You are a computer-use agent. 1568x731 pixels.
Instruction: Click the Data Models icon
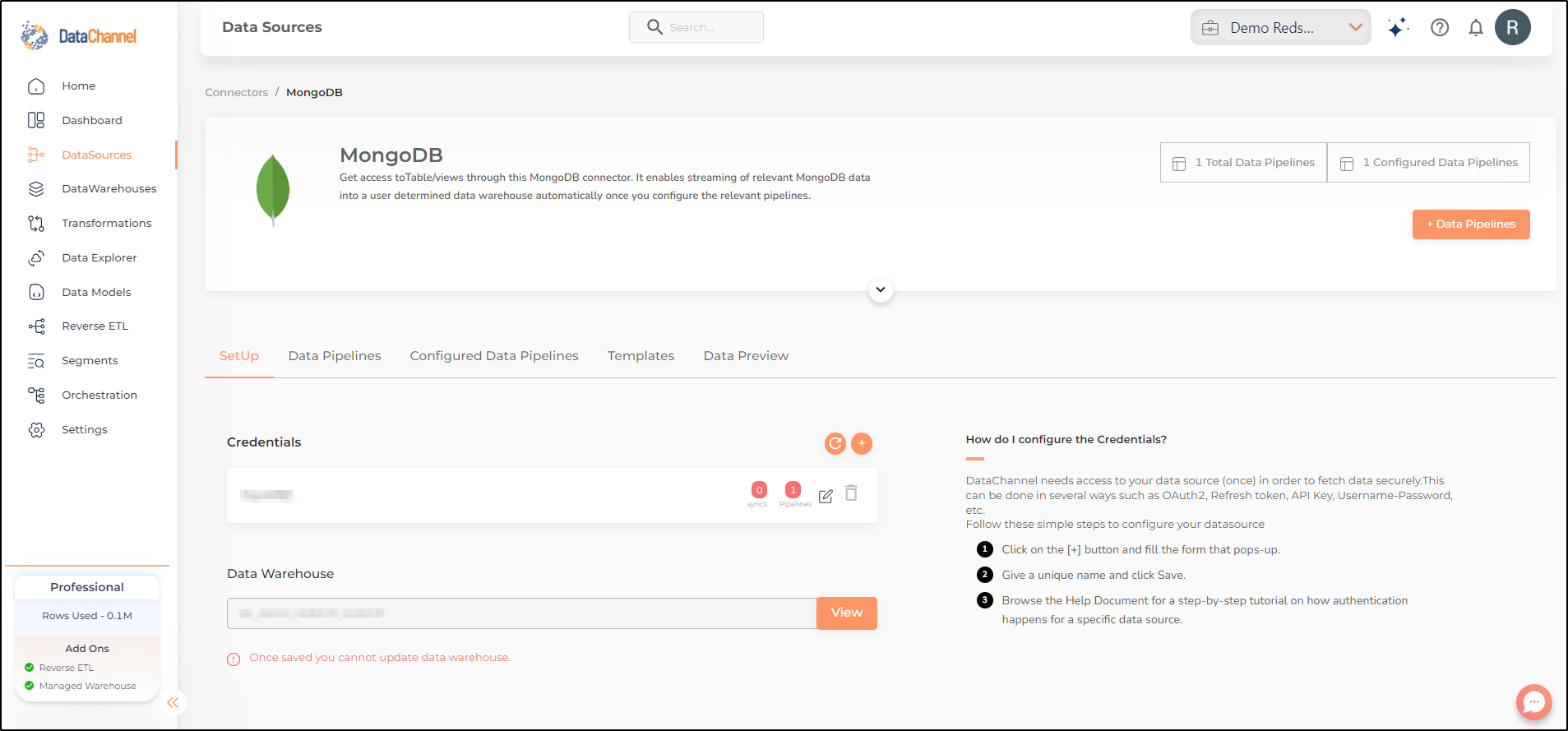[x=36, y=292]
